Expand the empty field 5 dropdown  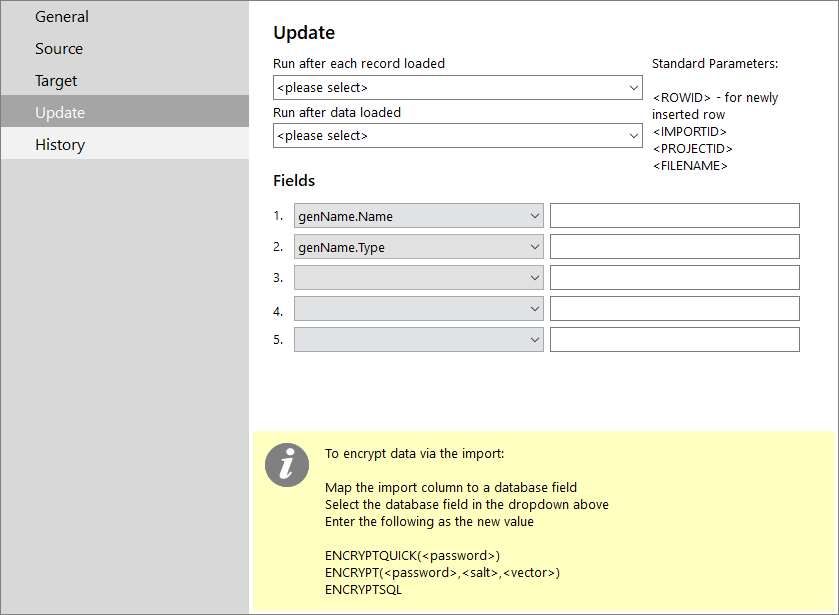[418, 340]
